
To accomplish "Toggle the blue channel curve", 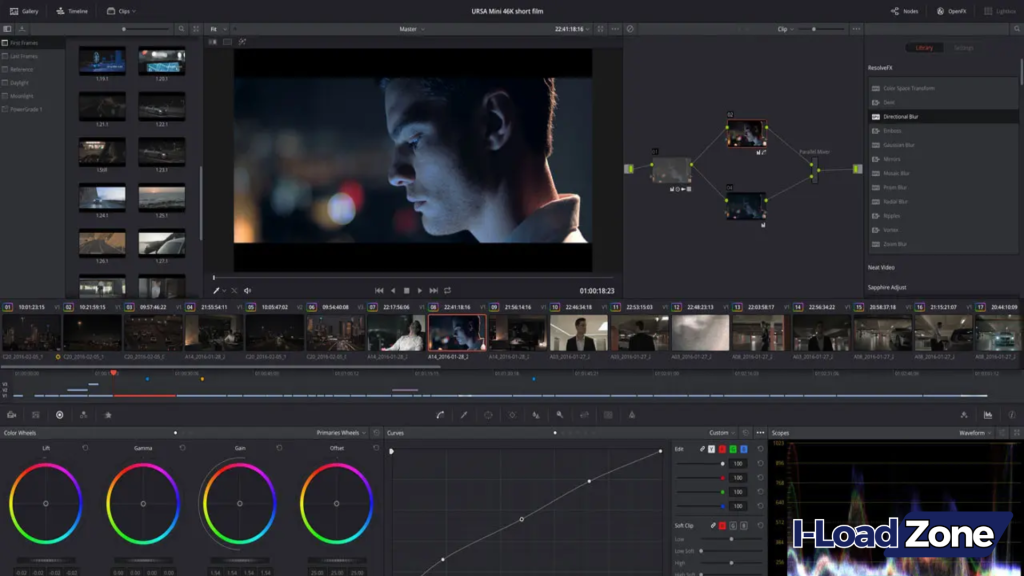I will 744,451.
